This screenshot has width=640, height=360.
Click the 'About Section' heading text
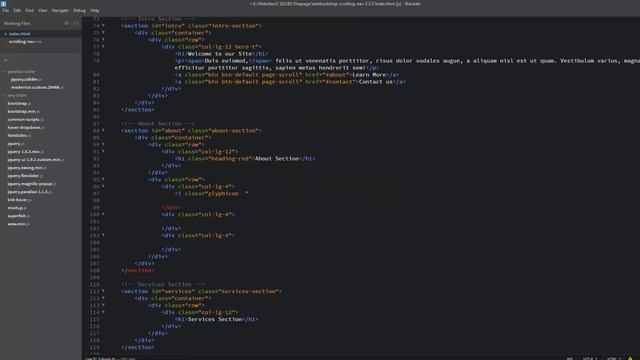[x=277, y=158]
